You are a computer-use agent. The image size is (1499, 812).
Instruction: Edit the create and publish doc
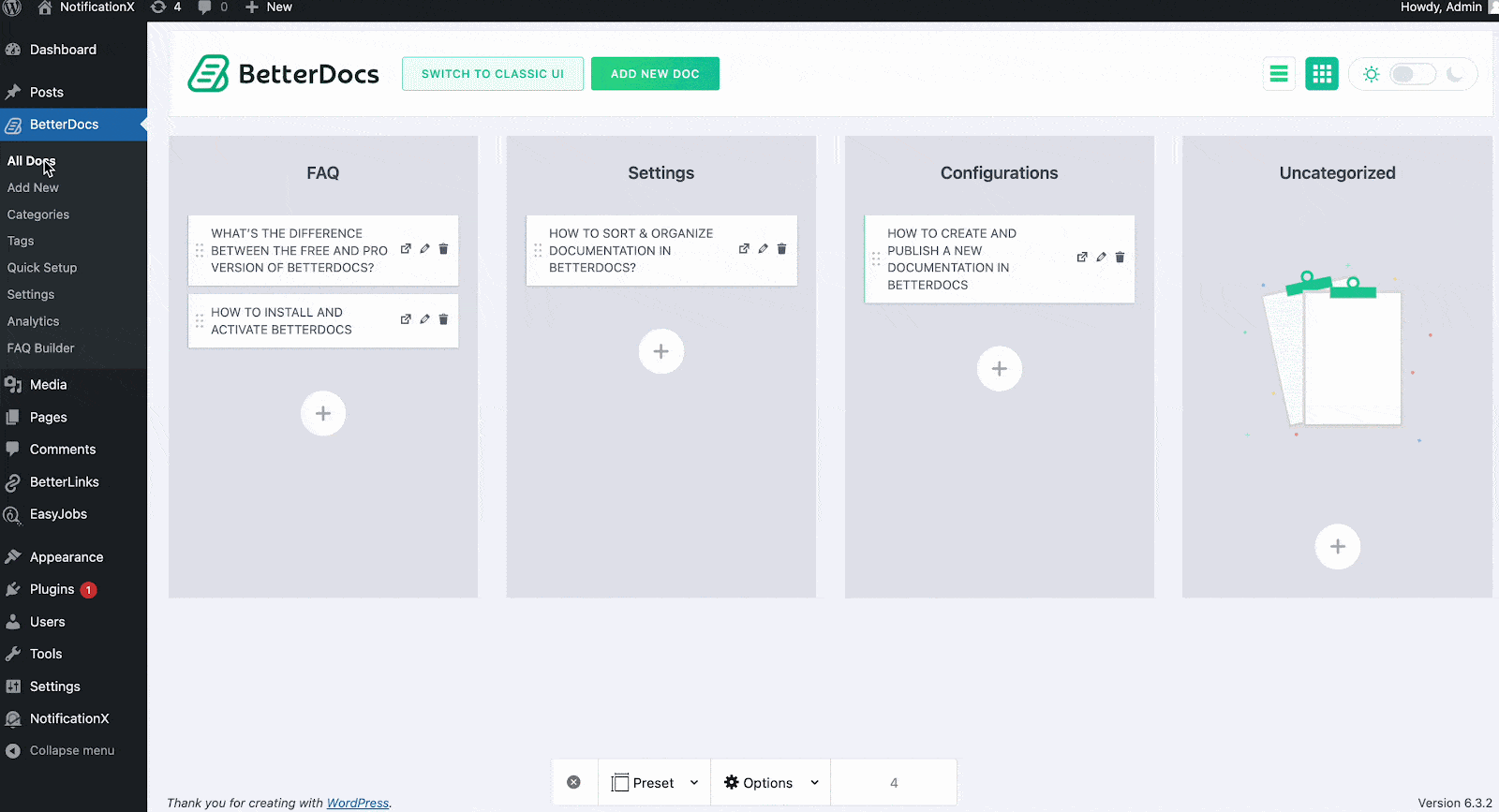[1101, 257]
